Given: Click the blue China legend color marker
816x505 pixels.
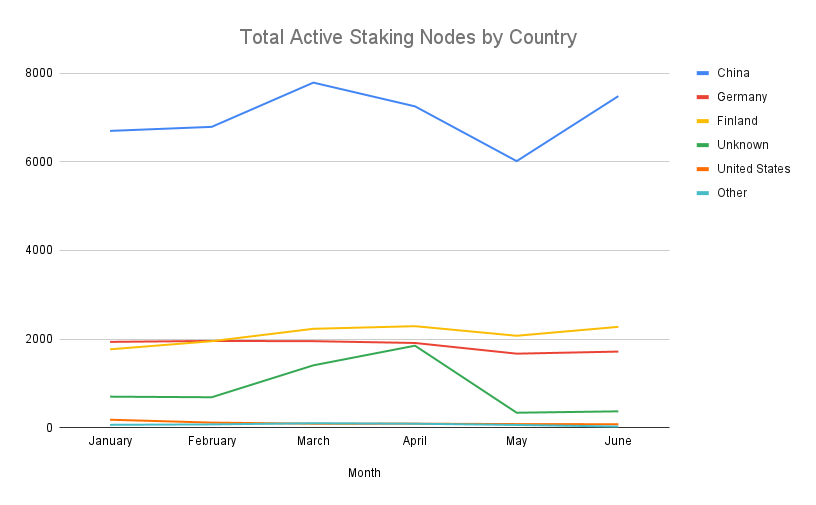Looking at the screenshot, I should point(702,73).
